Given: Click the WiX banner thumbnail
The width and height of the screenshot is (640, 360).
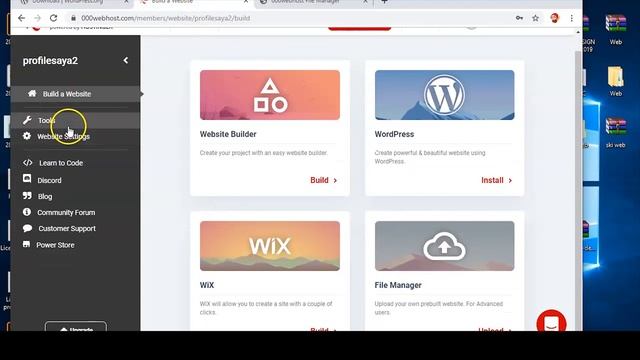Looking at the screenshot, I should (270, 246).
